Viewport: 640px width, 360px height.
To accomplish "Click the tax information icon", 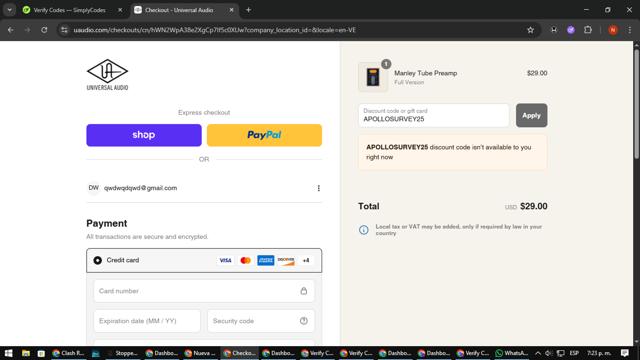I will [x=363, y=230].
